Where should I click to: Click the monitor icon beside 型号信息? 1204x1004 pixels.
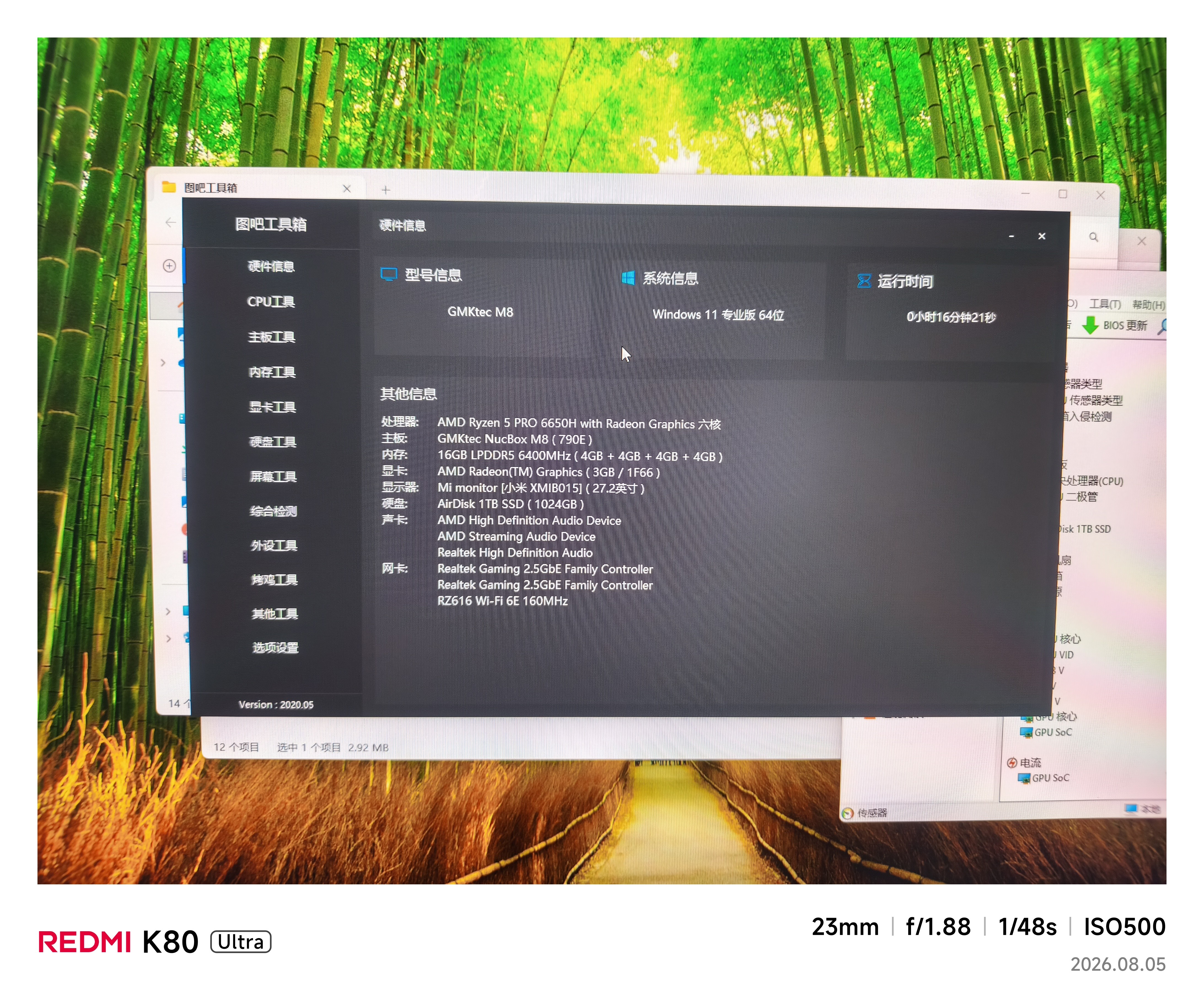(x=389, y=274)
